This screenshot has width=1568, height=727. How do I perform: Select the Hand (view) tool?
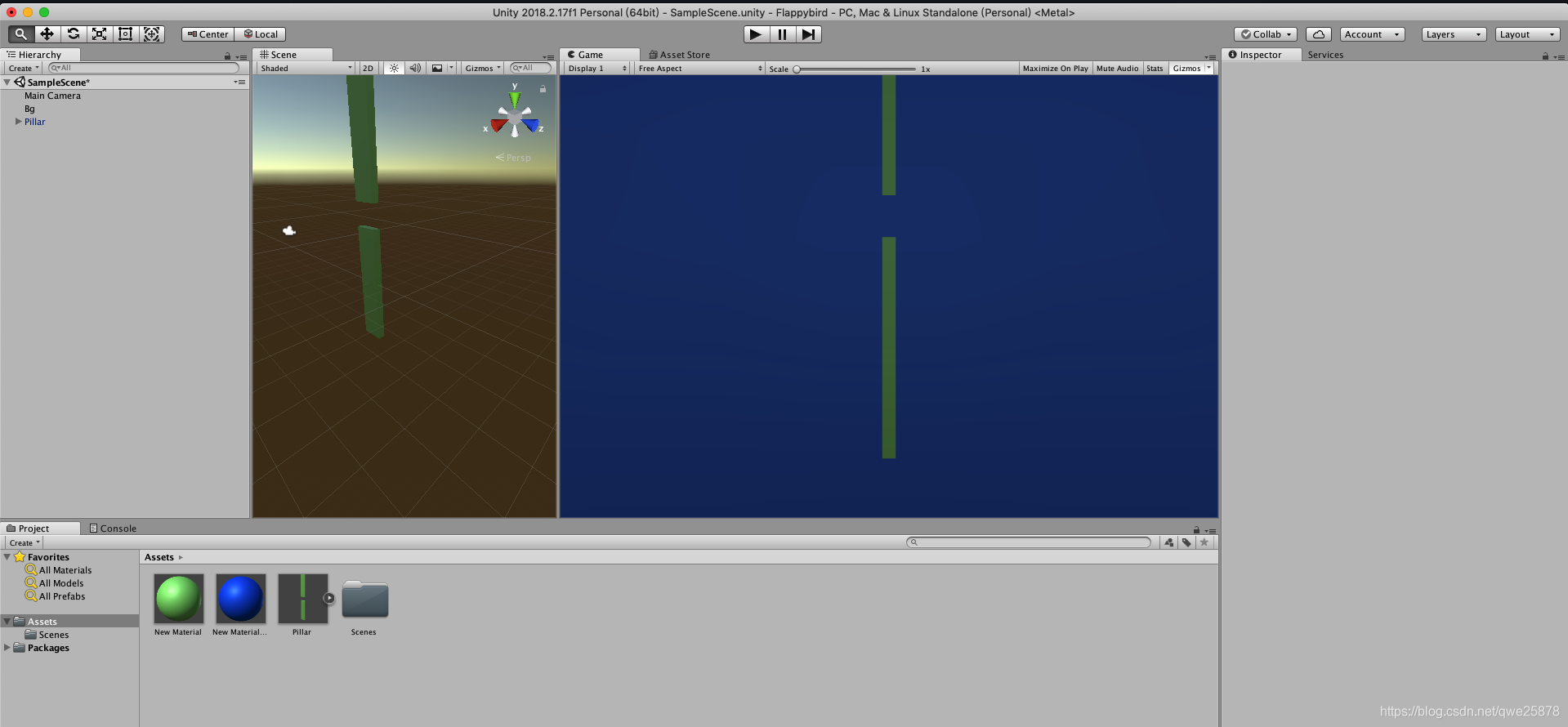tap(20, 33)
